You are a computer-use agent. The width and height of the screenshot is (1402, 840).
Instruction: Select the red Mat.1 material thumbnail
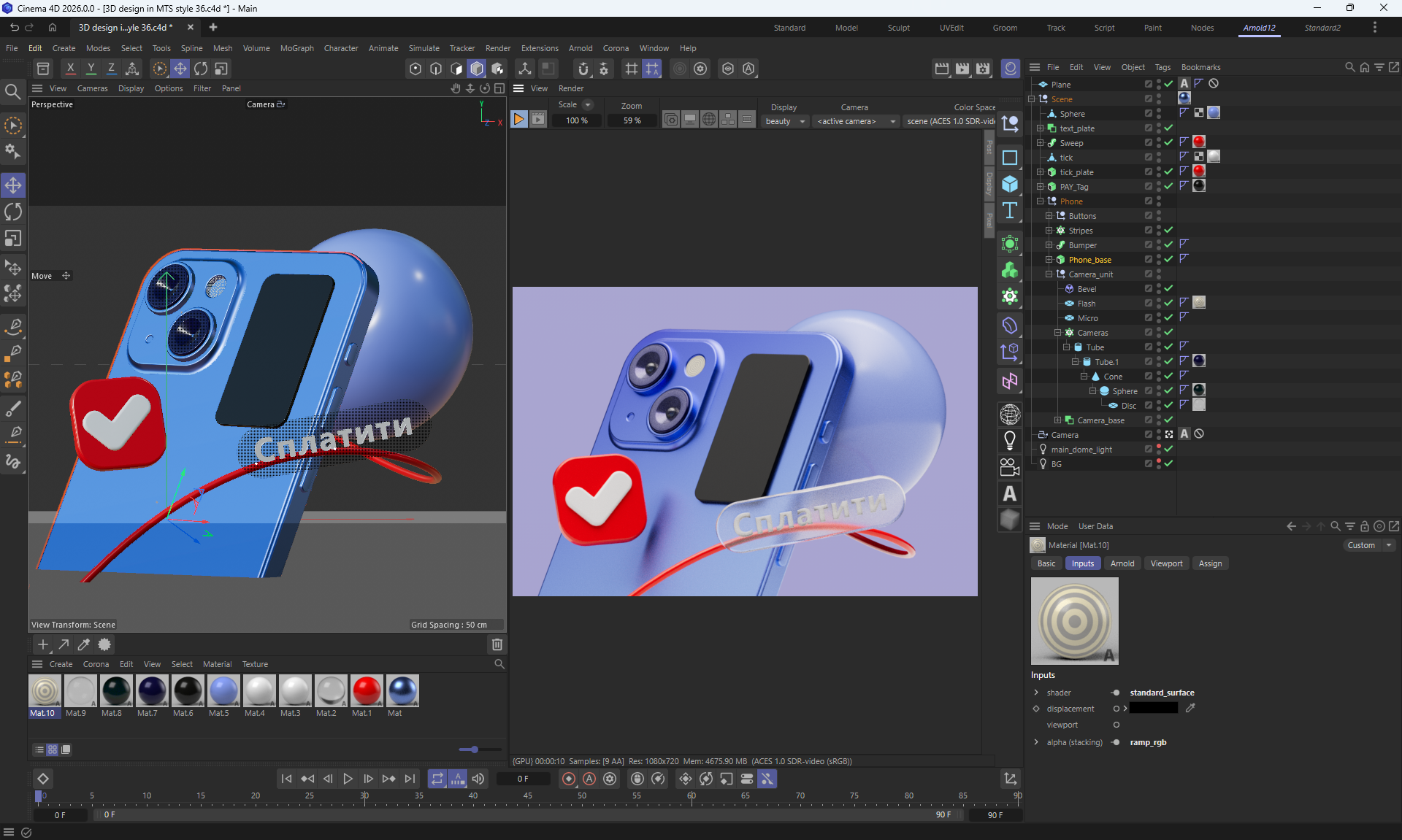pos(366,691)
